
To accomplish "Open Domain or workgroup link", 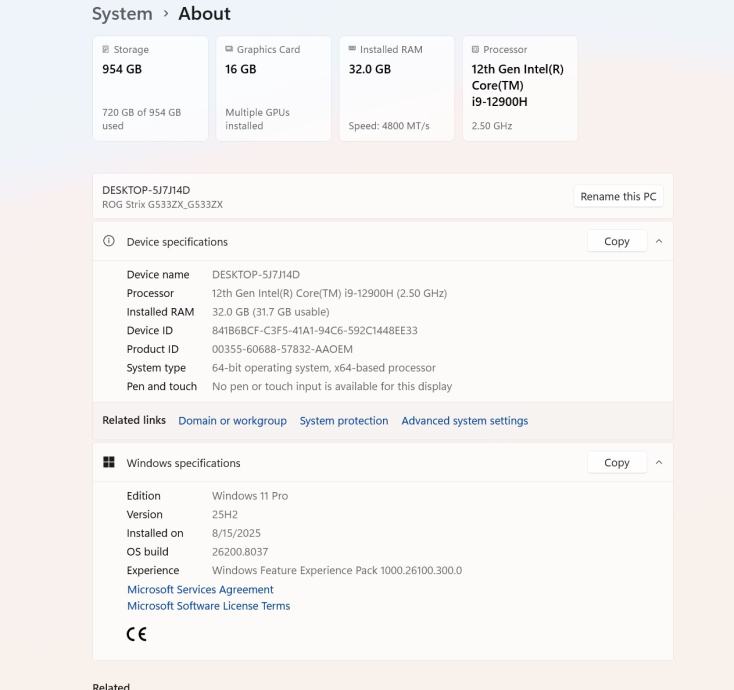I will [x=232, y=421].
